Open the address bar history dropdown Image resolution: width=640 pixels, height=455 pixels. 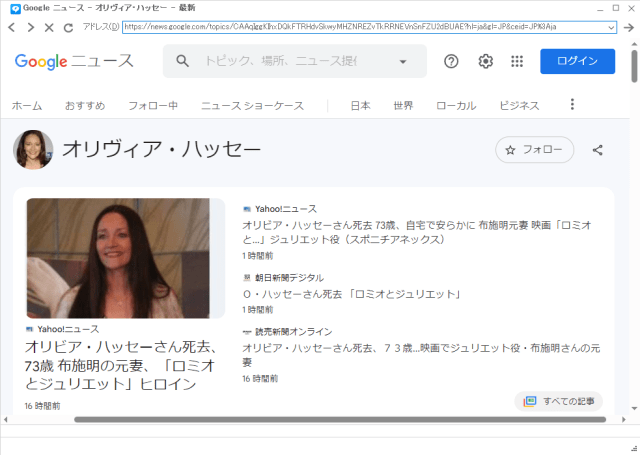tap(611, 27)
